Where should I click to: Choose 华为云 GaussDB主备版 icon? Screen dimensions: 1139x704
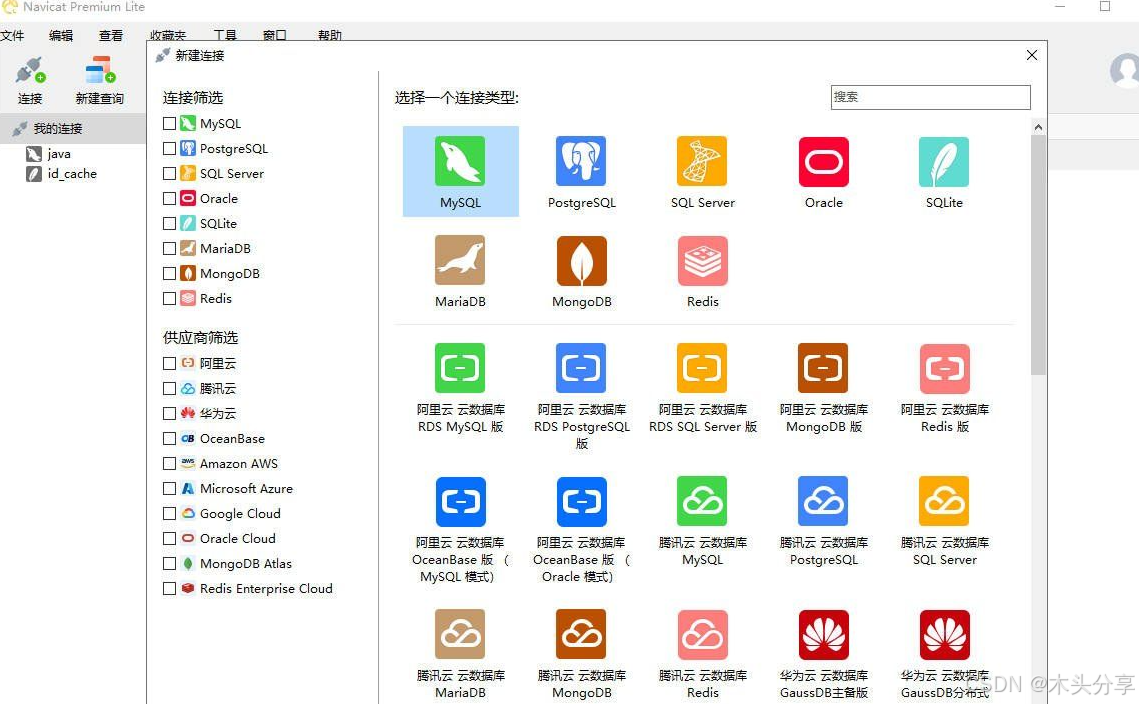pos(824,634)
